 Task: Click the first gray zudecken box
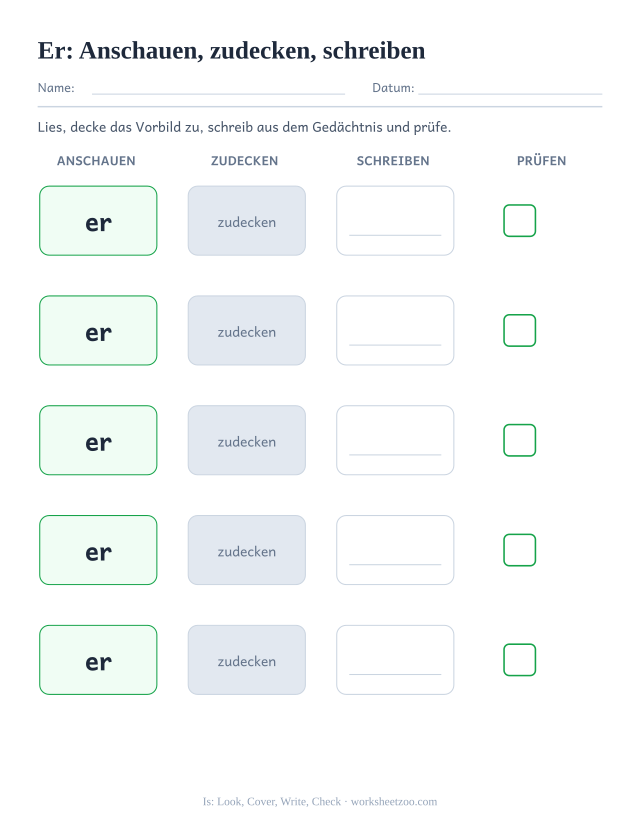[247, 220]
